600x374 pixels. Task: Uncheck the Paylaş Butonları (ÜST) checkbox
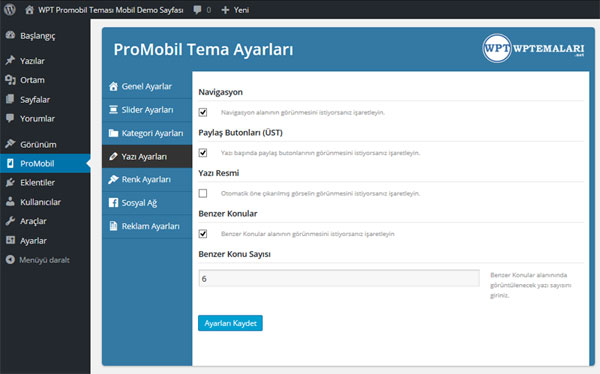(203, 153)
